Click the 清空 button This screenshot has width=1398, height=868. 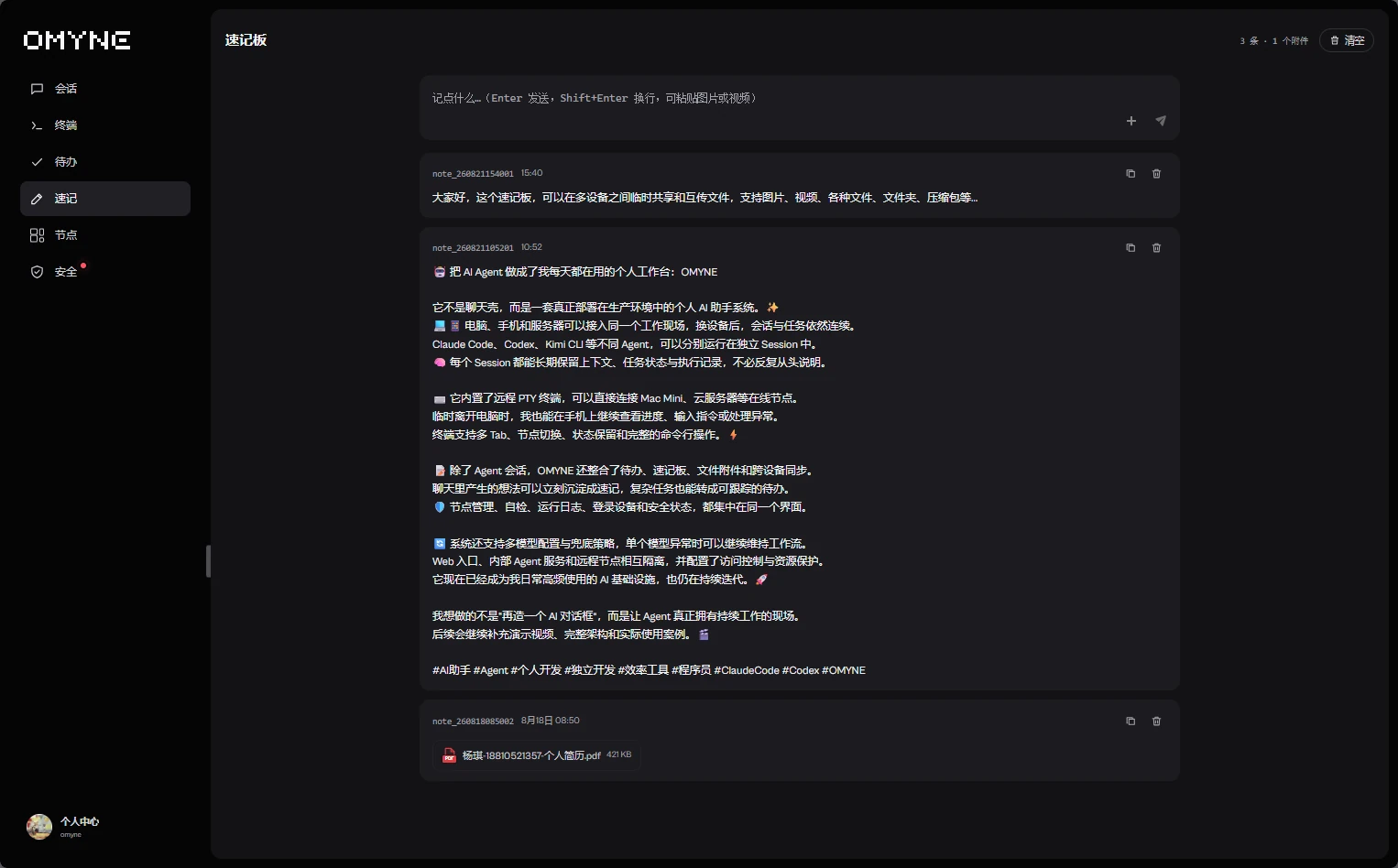tap(1347, 40)
